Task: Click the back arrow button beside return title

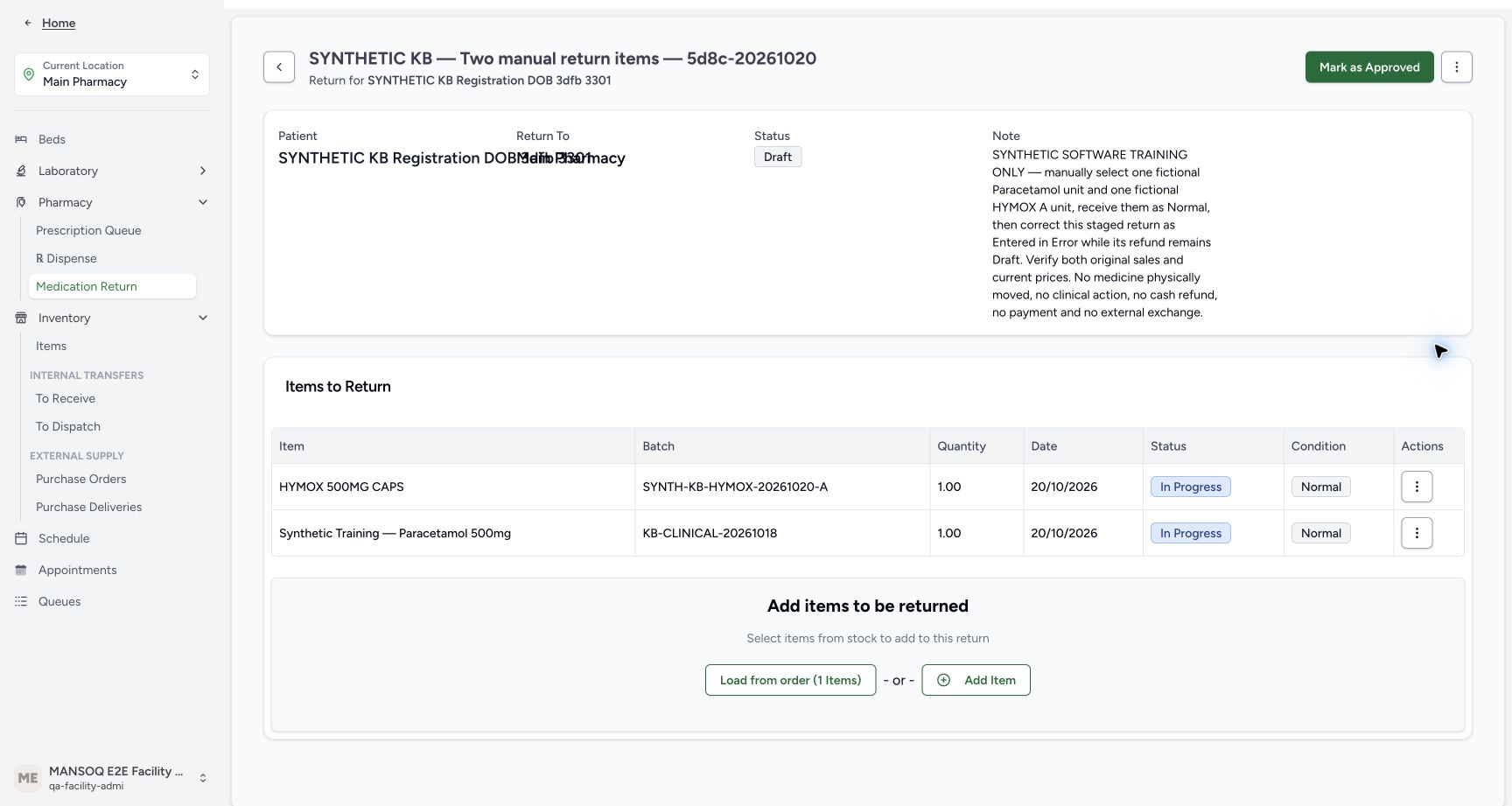Action: [x=279, y=67]
